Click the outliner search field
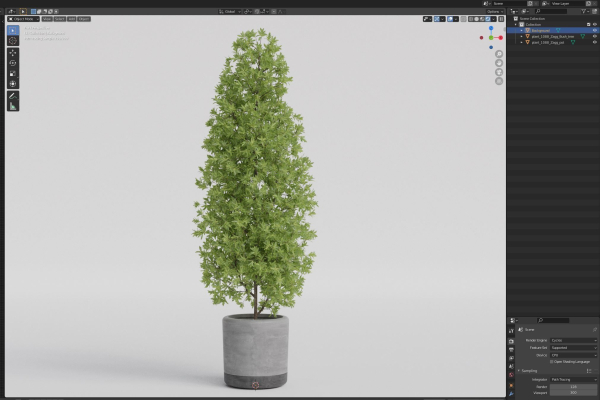600x400 pixels. pos(551,11)
